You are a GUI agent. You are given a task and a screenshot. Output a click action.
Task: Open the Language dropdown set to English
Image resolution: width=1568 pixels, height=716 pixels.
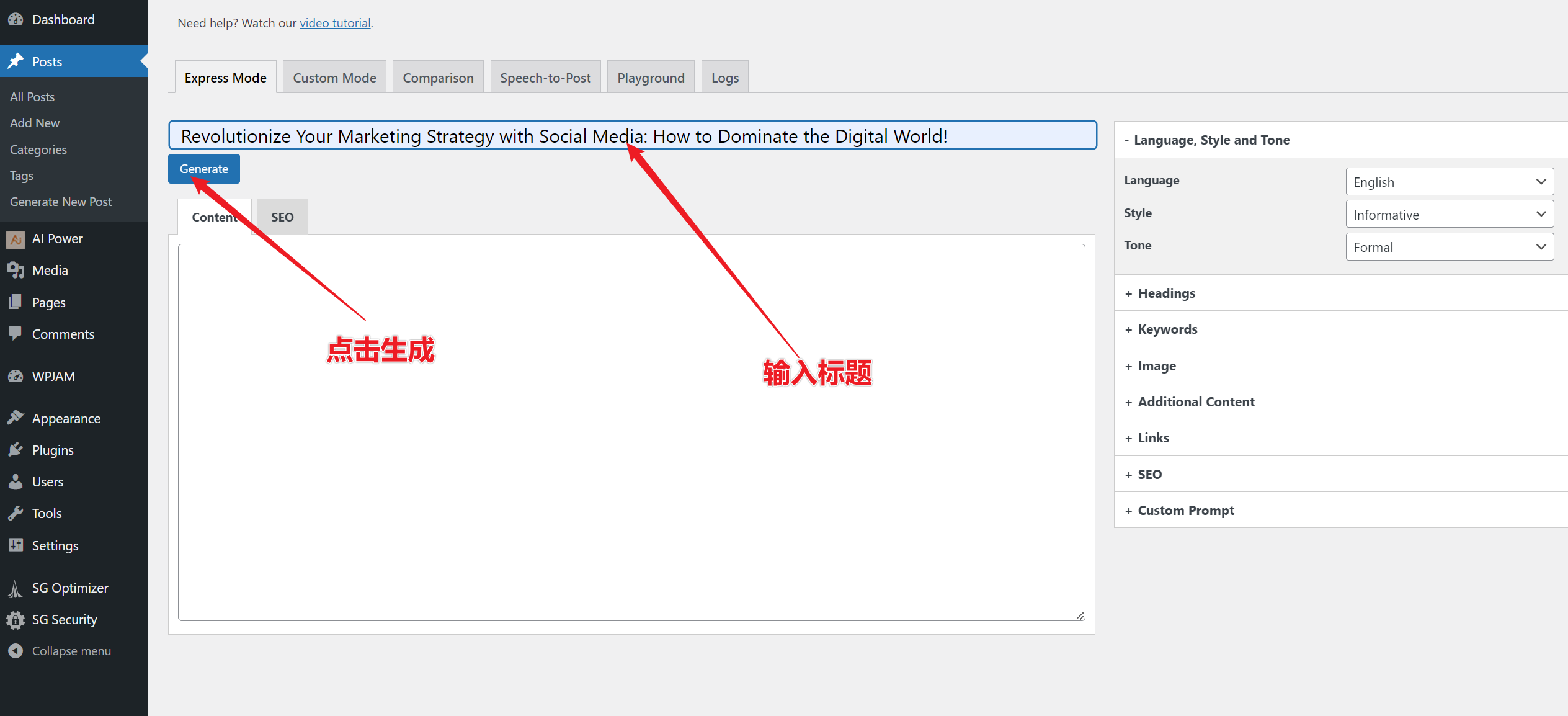click(x=1449, y=182)
